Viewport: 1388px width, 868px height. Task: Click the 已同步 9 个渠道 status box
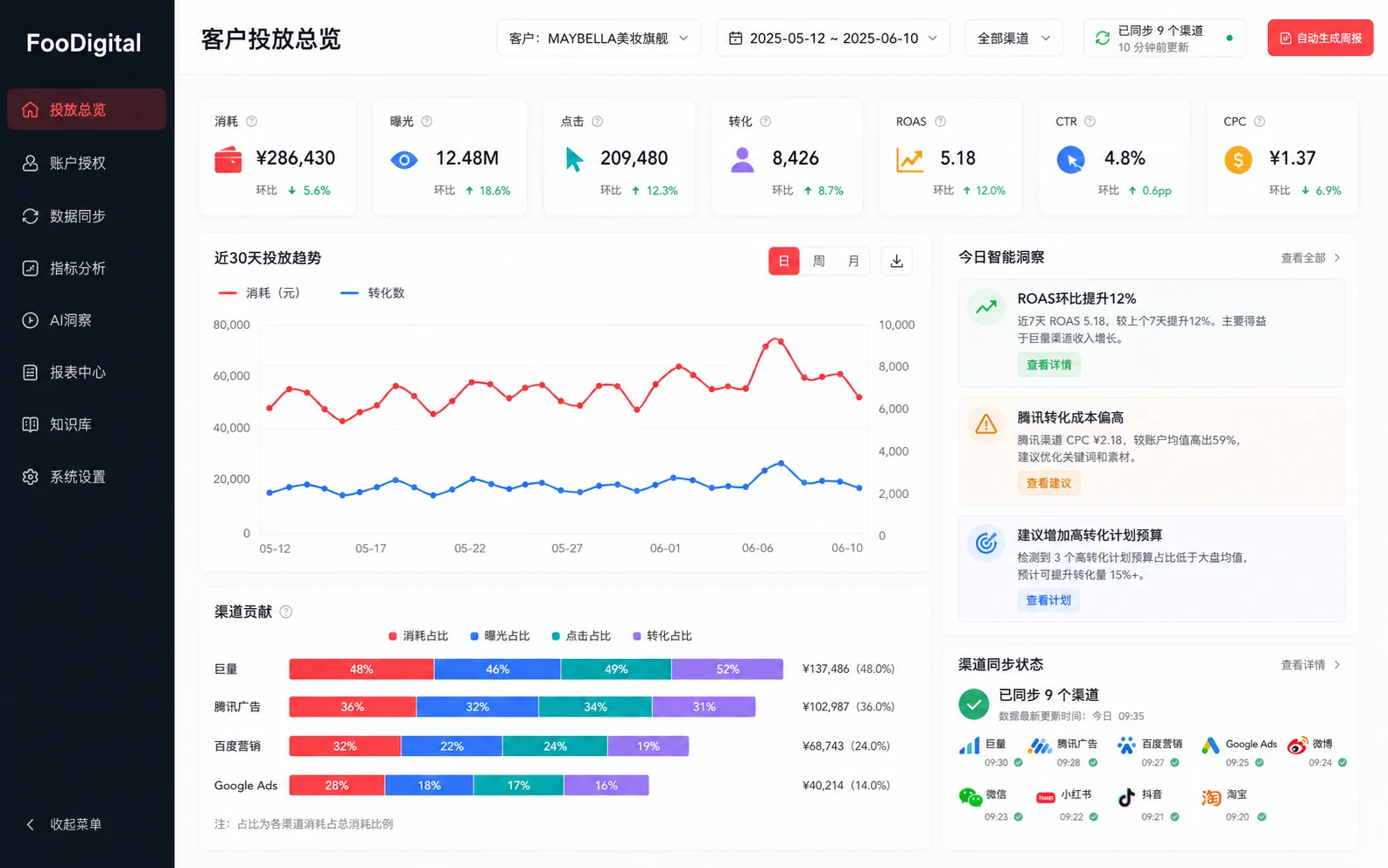pos(1164,38)
